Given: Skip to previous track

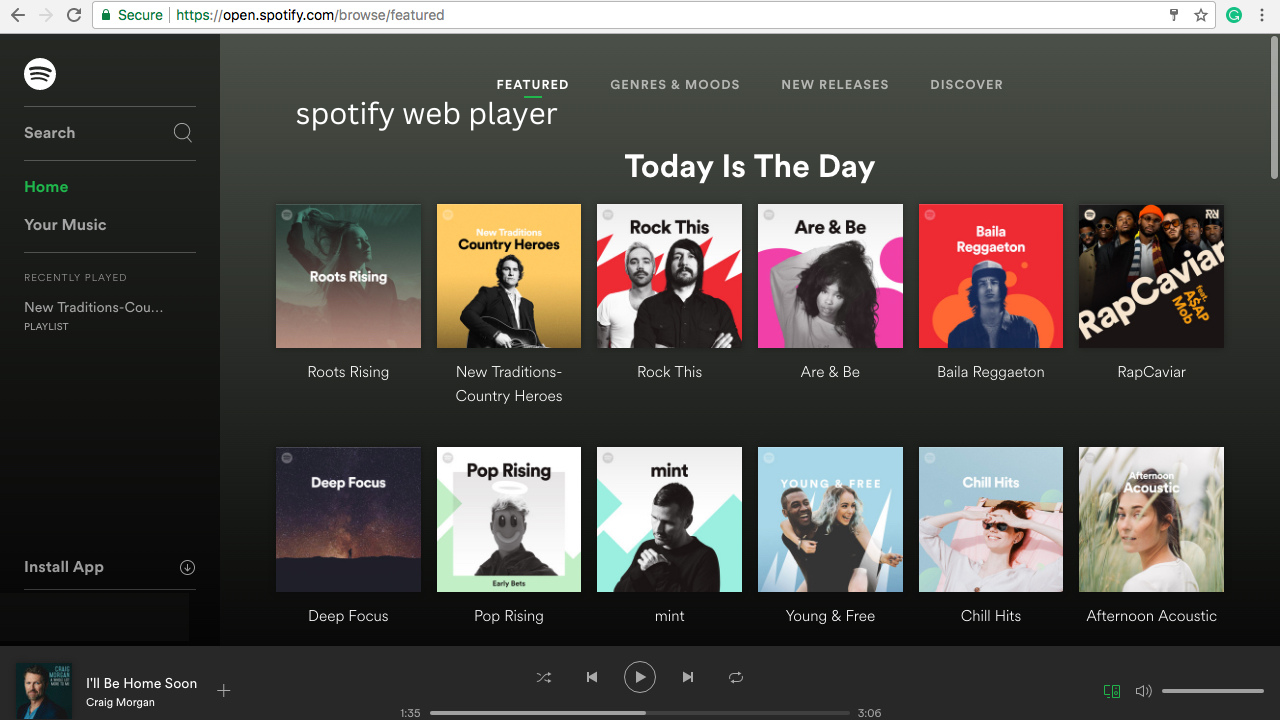Looking at the screenshot, I should click(x=592, y=677).
